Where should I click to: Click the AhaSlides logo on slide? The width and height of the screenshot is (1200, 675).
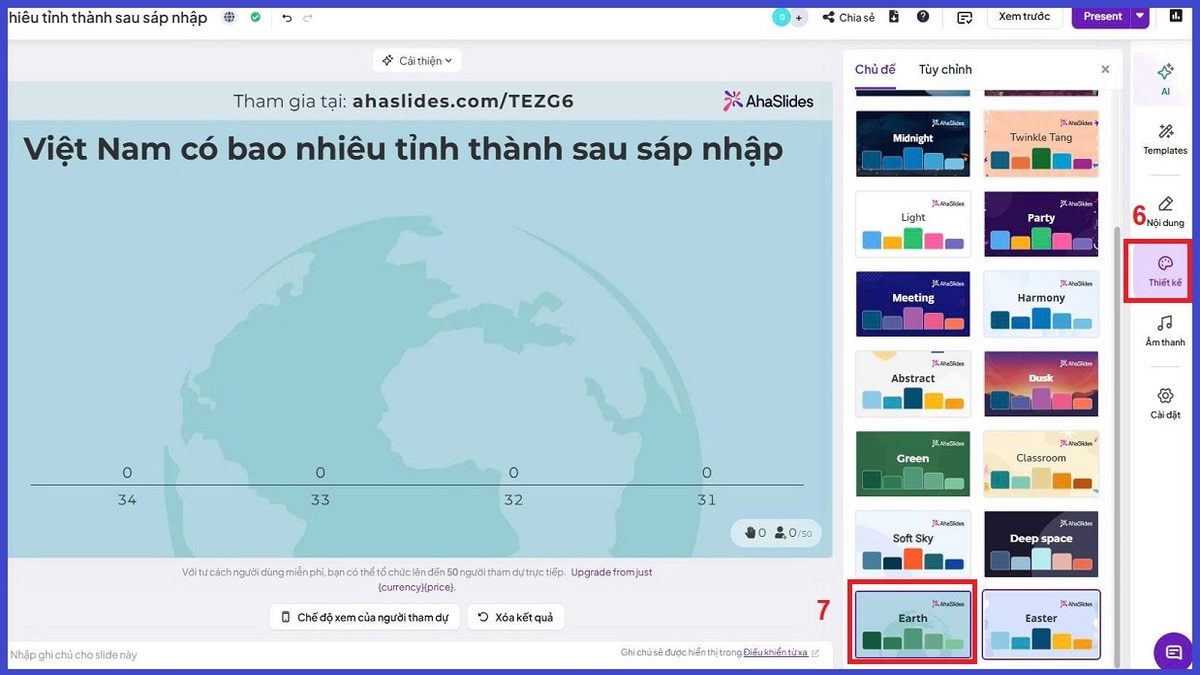(x=769, y=101)
